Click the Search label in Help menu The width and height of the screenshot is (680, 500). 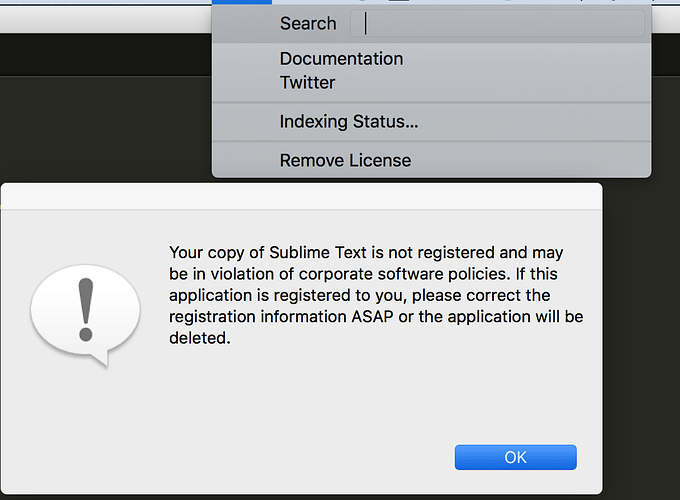[308, 23]
